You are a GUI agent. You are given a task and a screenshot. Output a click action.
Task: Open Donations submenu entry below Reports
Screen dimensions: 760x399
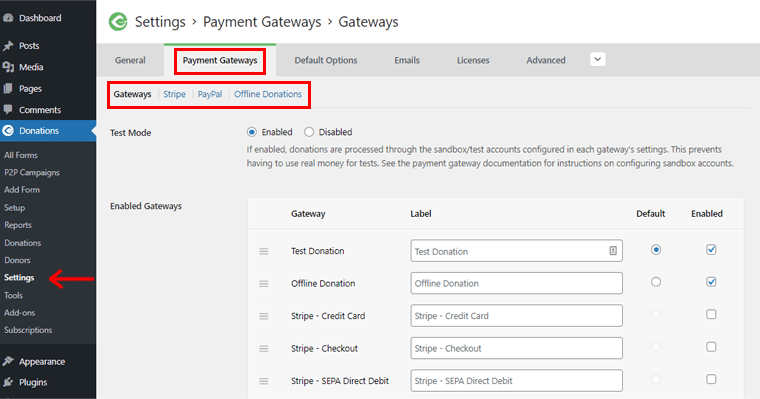point(23,243)
